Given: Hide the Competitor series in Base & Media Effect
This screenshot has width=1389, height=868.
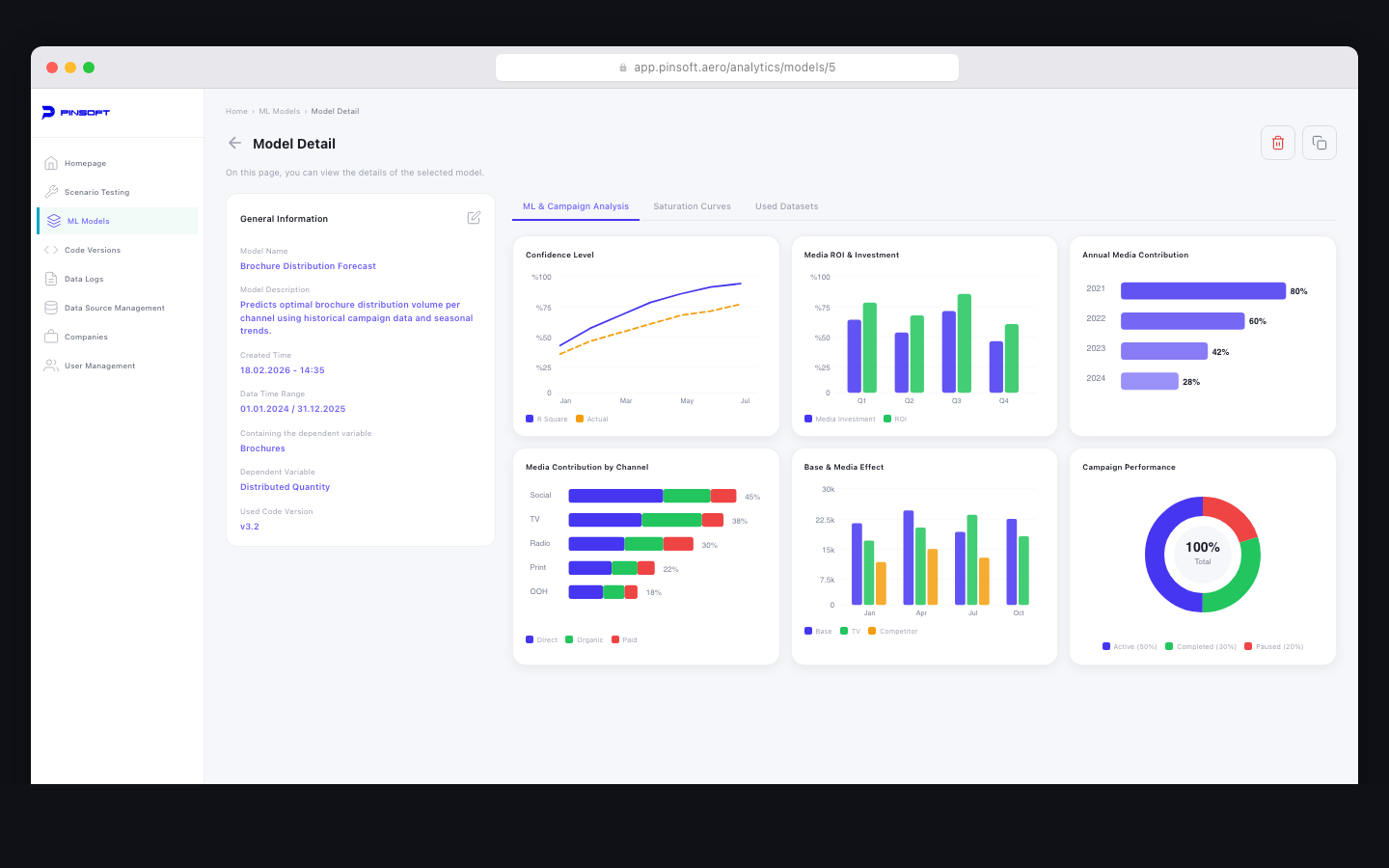Looking at the screenshot, I should point(893,631).
